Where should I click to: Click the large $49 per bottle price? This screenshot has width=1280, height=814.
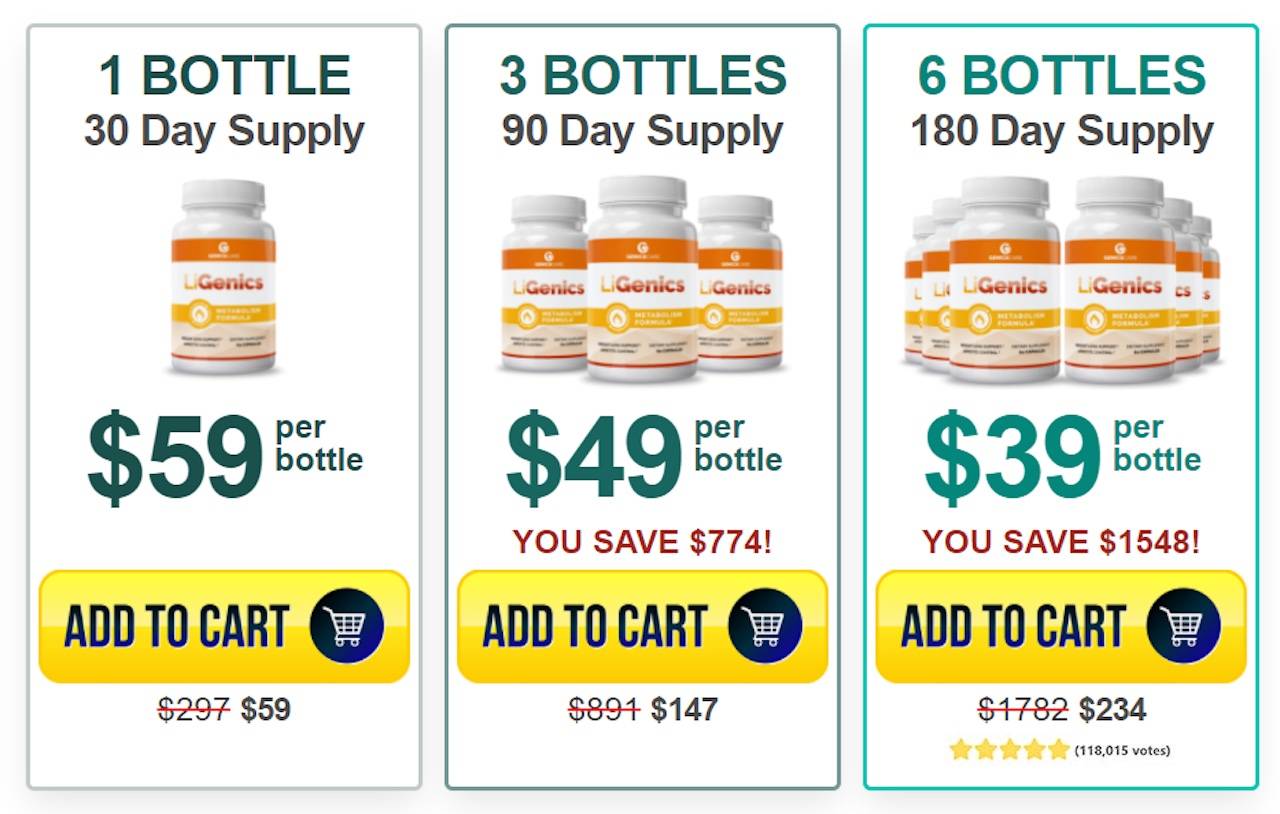[594, 459]
